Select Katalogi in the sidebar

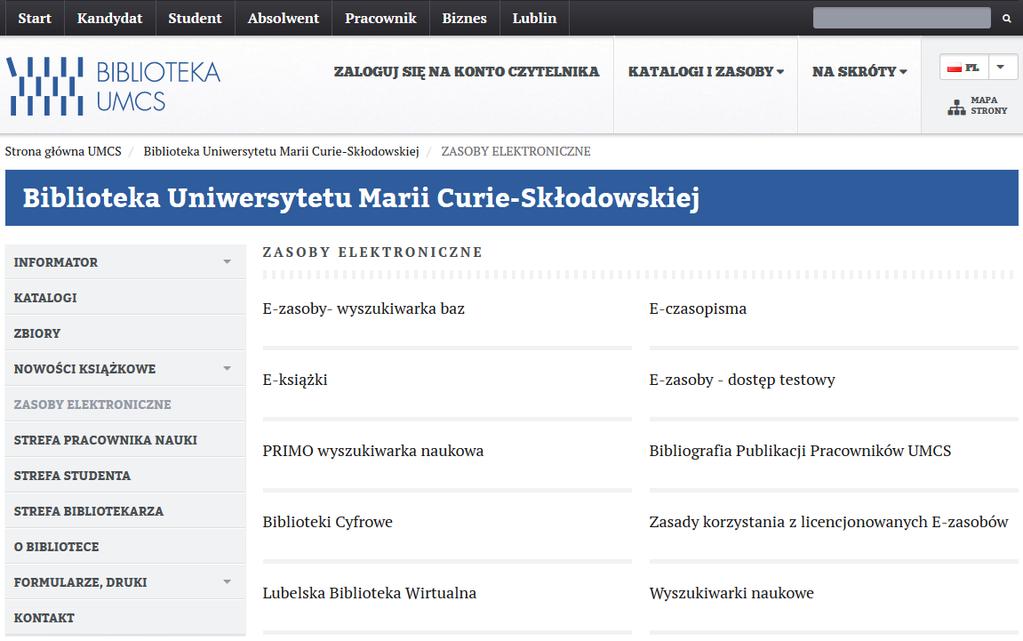tap(125, 298)
